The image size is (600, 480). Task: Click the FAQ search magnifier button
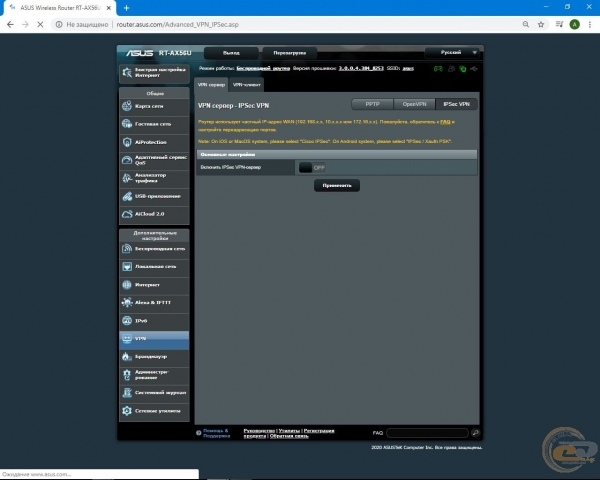click(476, 433)
